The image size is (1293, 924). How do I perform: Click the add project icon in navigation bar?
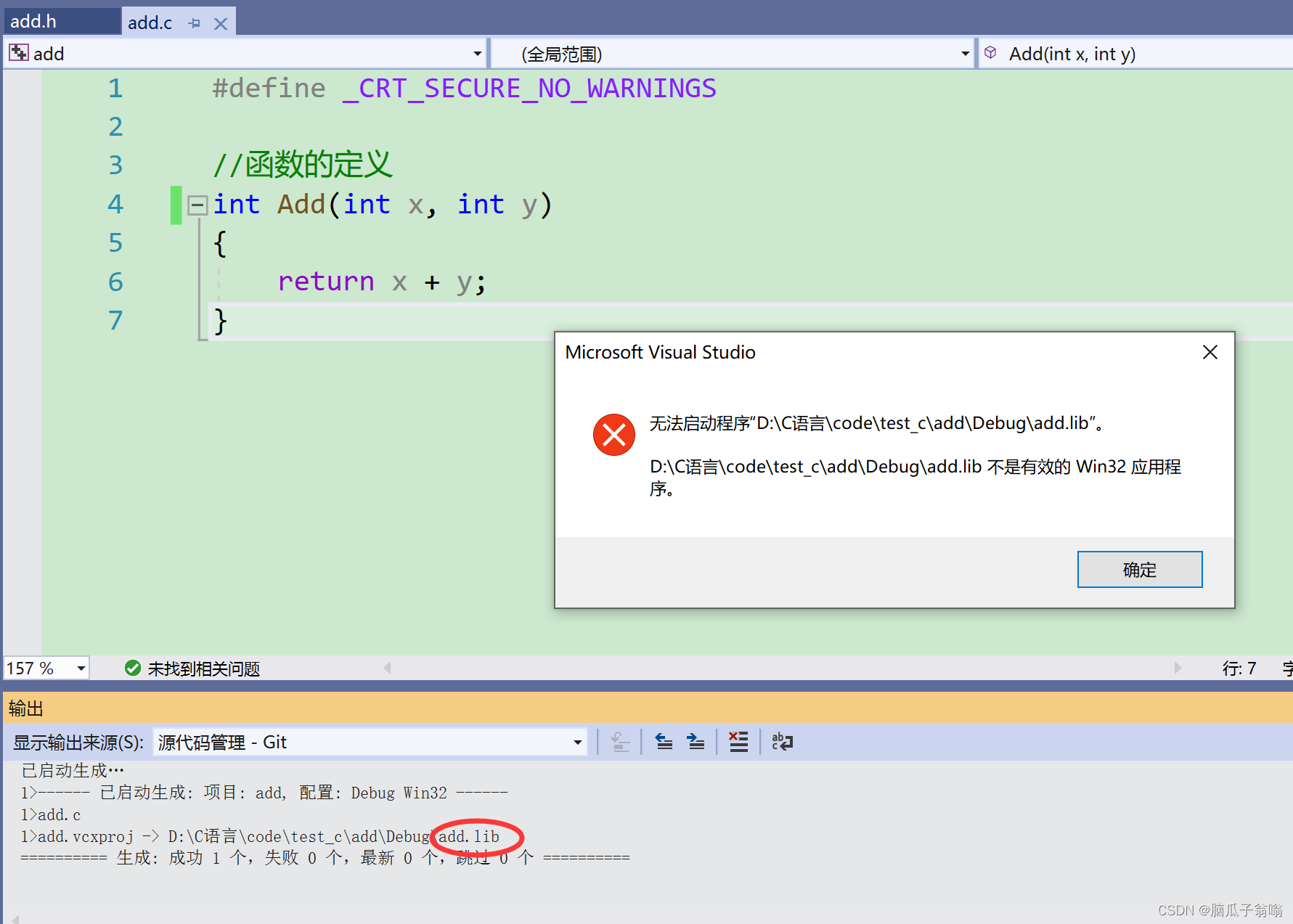18,53
